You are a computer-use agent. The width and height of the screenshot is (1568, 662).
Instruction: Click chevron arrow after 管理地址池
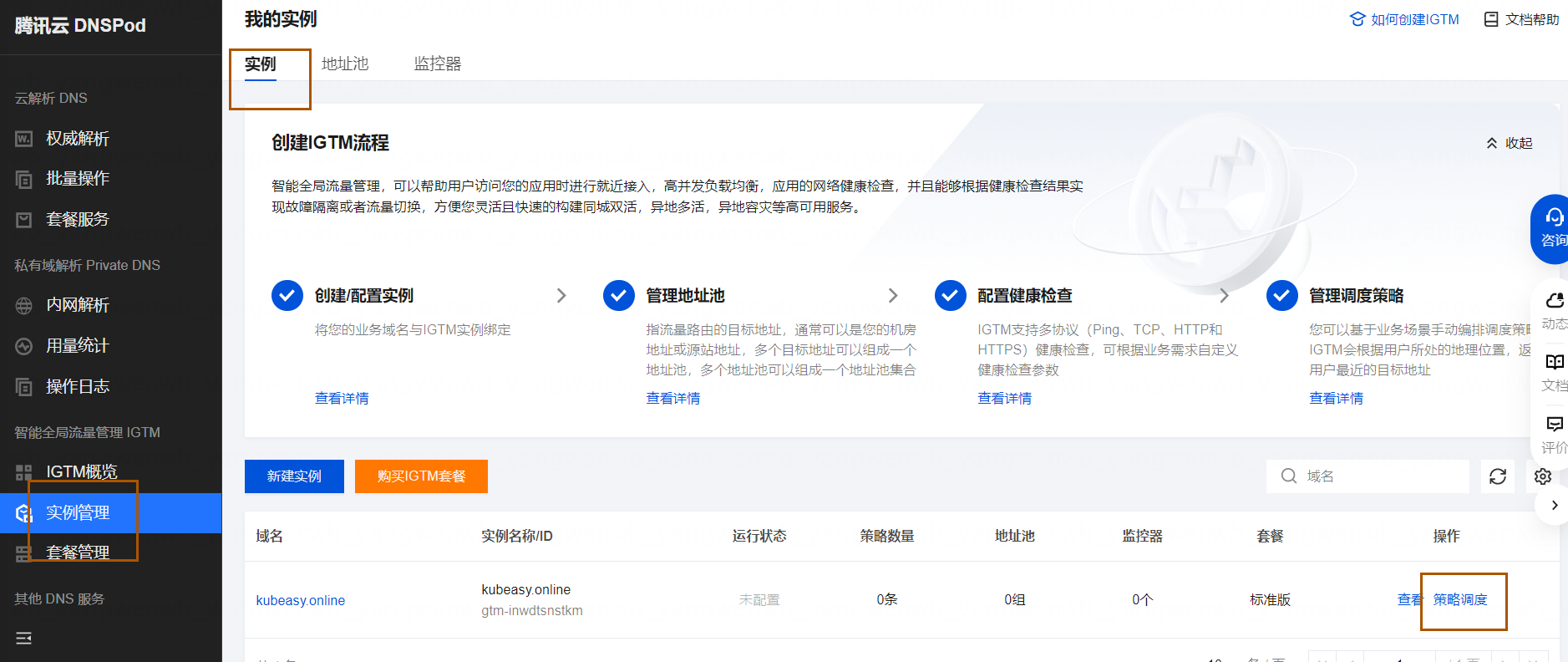coord(893,295)
